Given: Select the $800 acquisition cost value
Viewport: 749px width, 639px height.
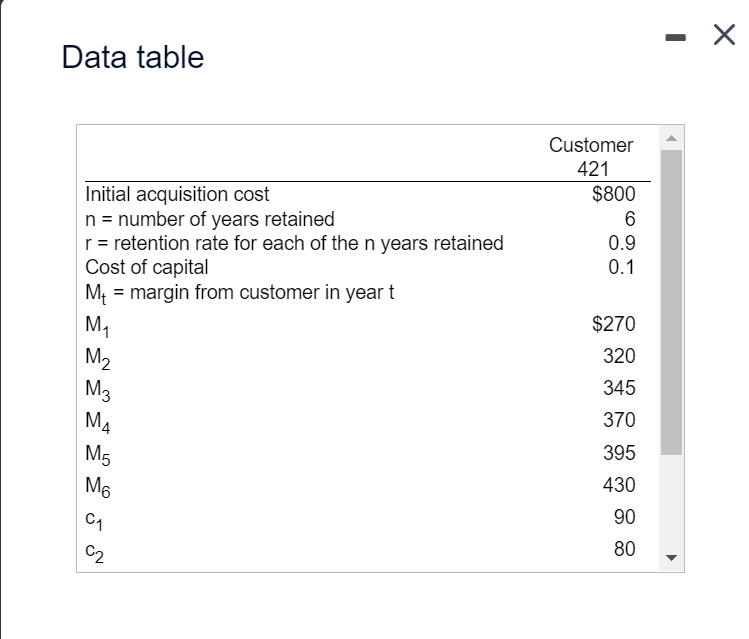Looking at the screenshot, I should 613,194.
